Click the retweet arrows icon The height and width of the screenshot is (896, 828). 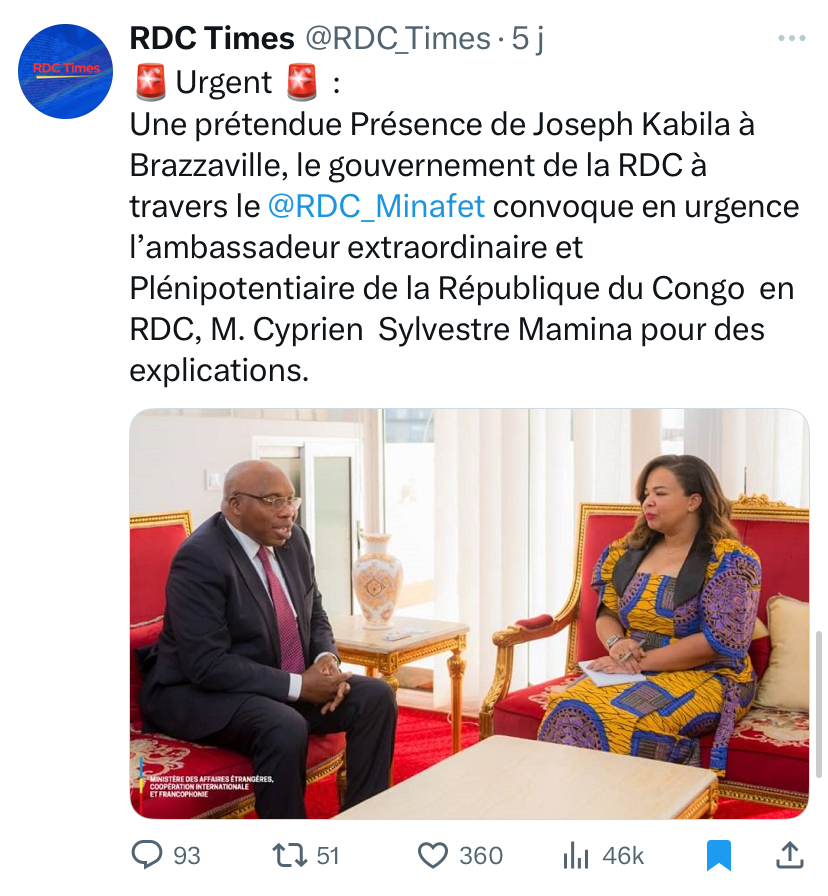coord(289,854)
